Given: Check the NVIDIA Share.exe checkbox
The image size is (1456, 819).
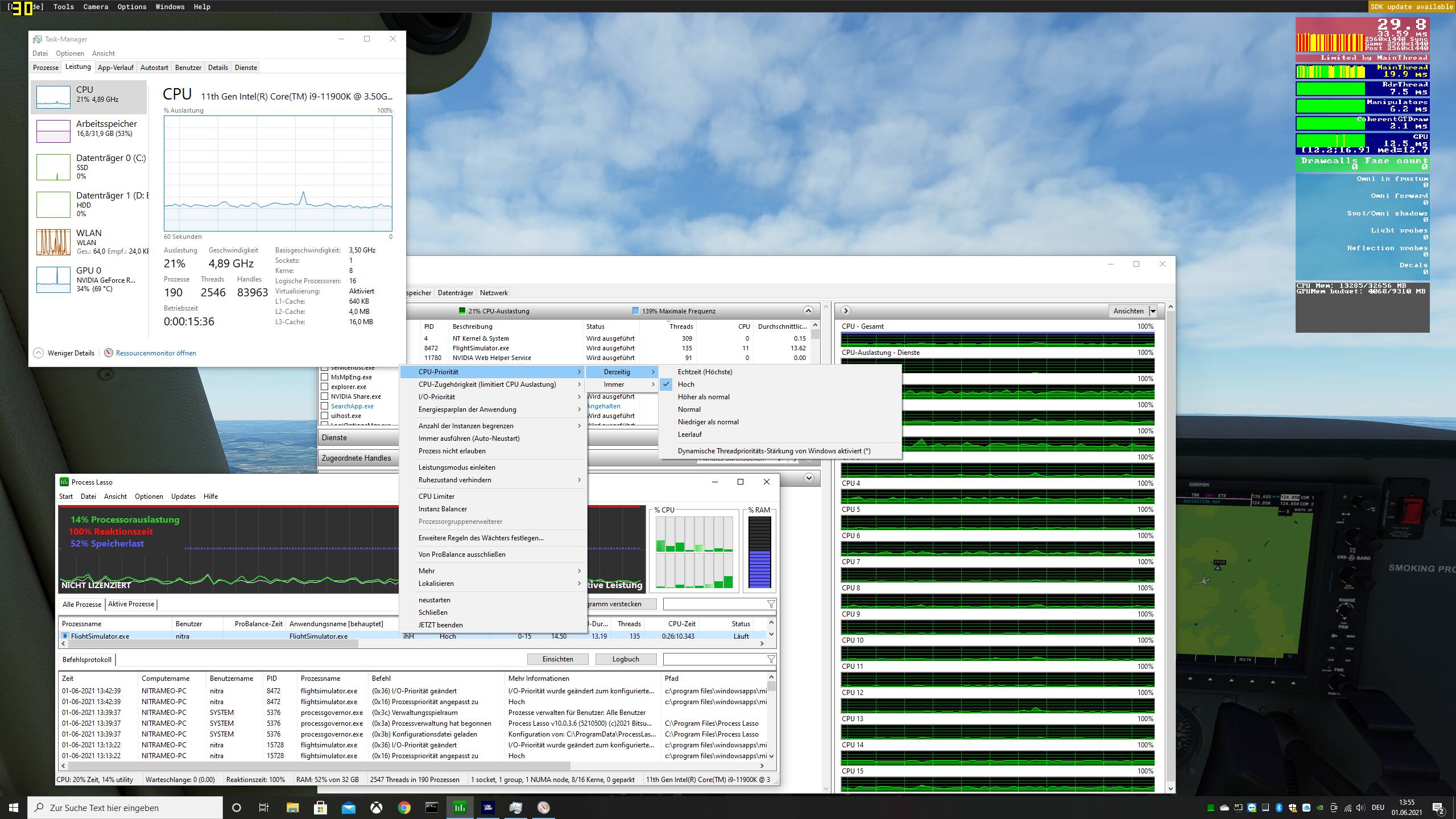Looking at the screenshot, I should click(x=324, y=396).
